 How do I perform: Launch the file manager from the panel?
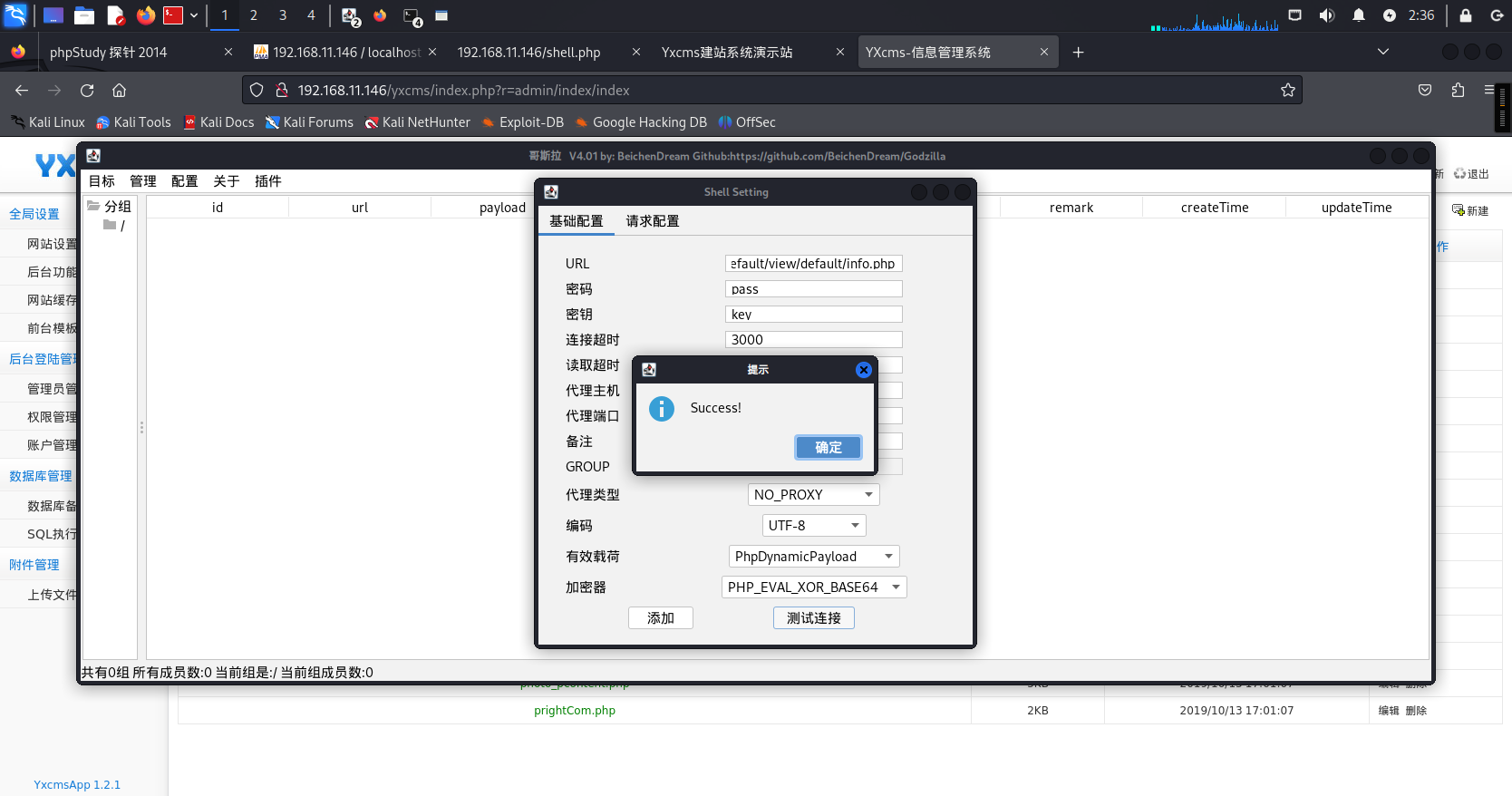tap(84, 15)
